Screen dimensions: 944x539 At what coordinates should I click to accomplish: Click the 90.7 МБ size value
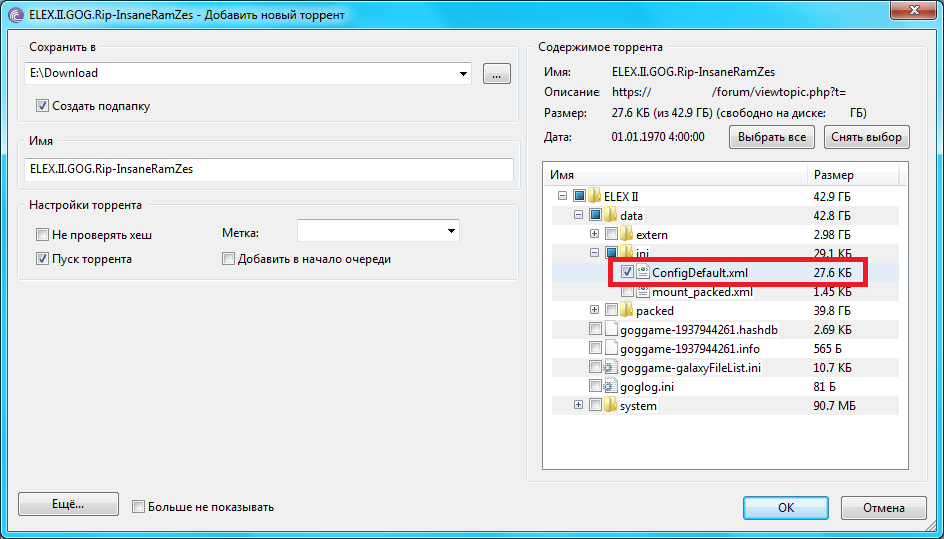point(834,406)
